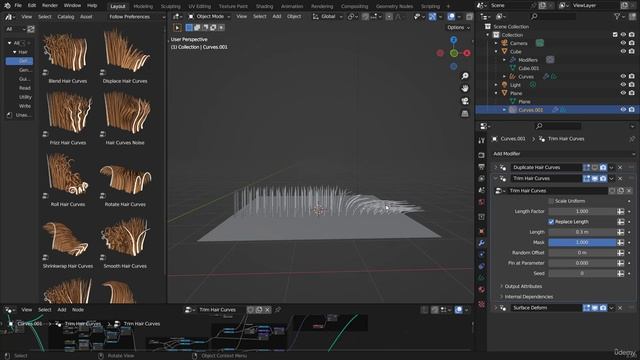Click Catalog in asset browser header
The height and width of the screenshot is (360, 640).
tap(66, 17)
